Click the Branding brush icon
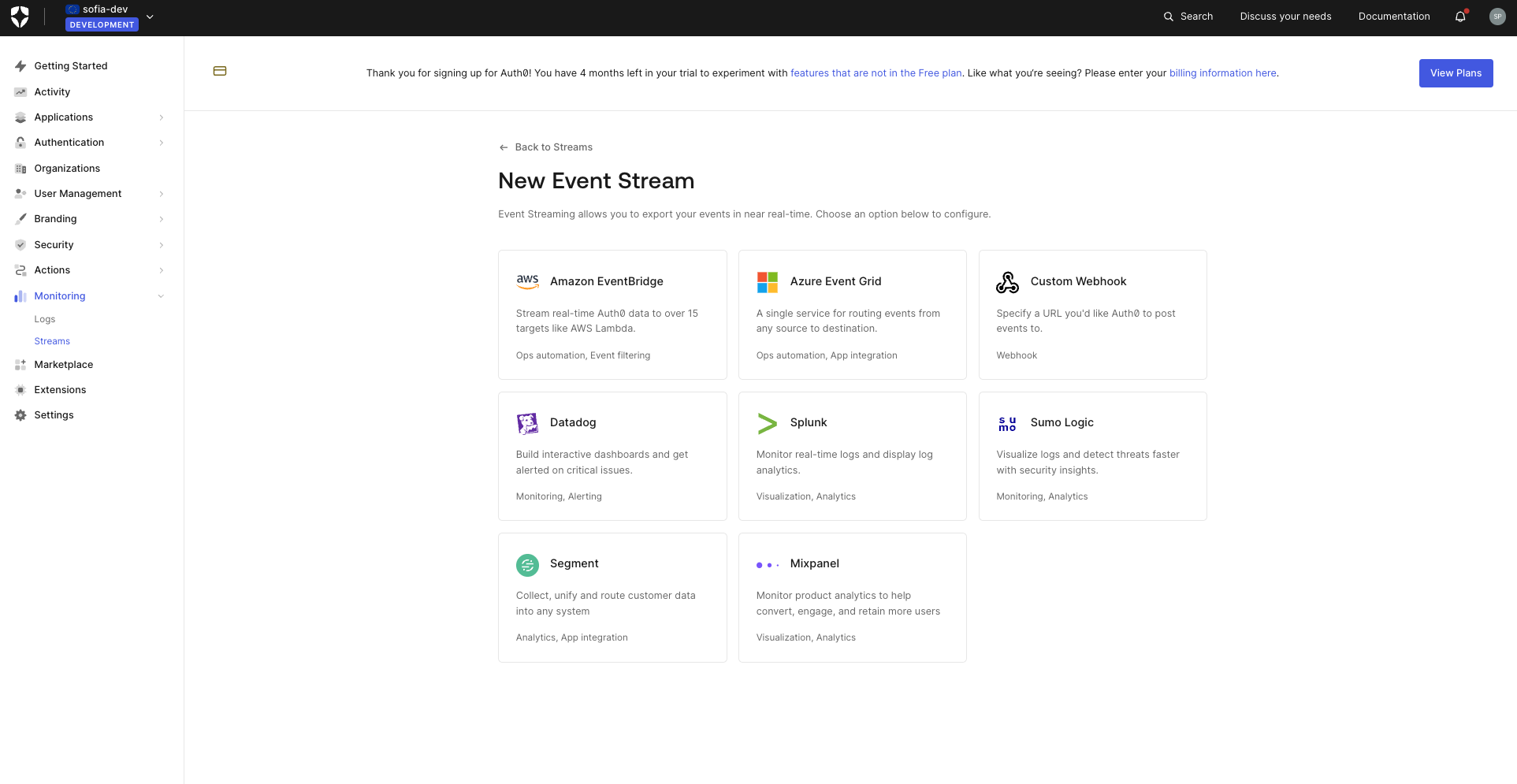Image resolution: width=1517 pixels, height=784 pixels. tap(20, 219)
